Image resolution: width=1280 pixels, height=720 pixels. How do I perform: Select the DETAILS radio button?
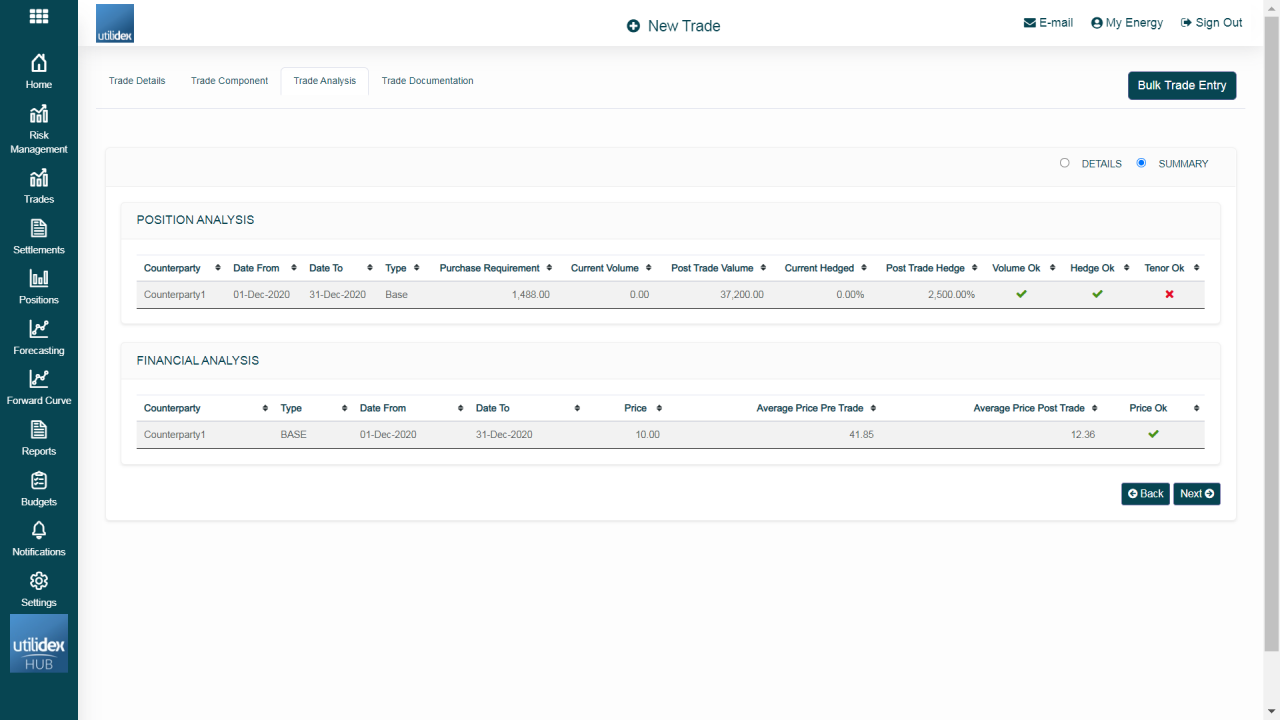1064,163
